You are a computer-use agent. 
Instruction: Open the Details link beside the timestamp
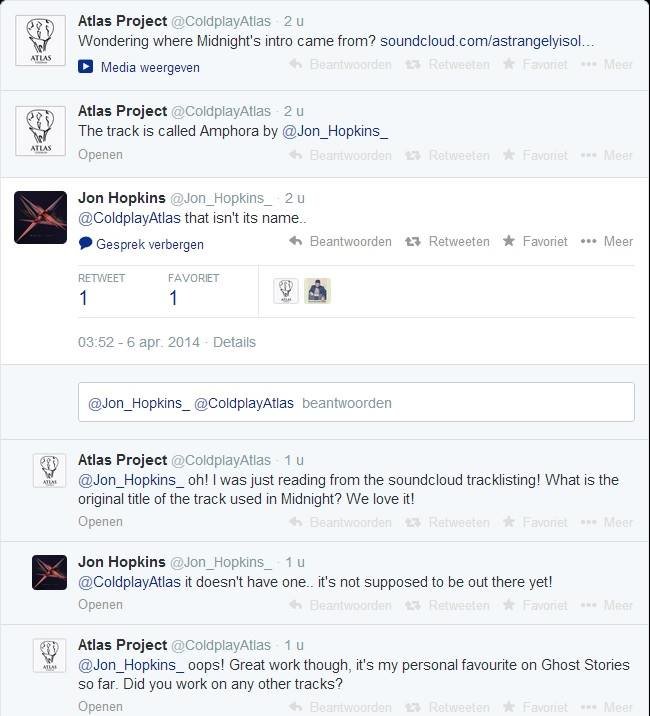(234, 342)
